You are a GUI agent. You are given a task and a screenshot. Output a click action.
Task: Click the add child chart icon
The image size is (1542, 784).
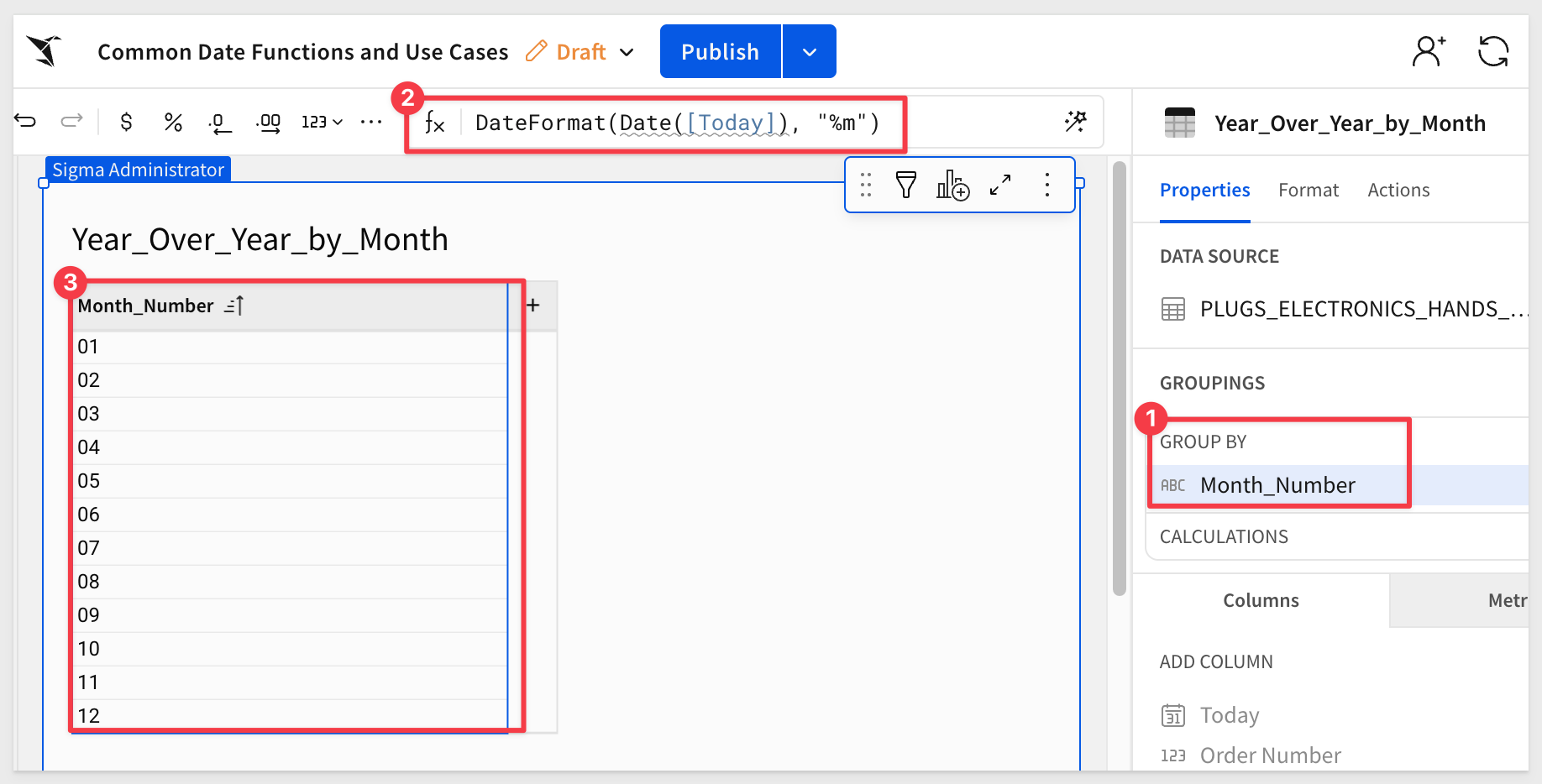[x=952, y=185]
